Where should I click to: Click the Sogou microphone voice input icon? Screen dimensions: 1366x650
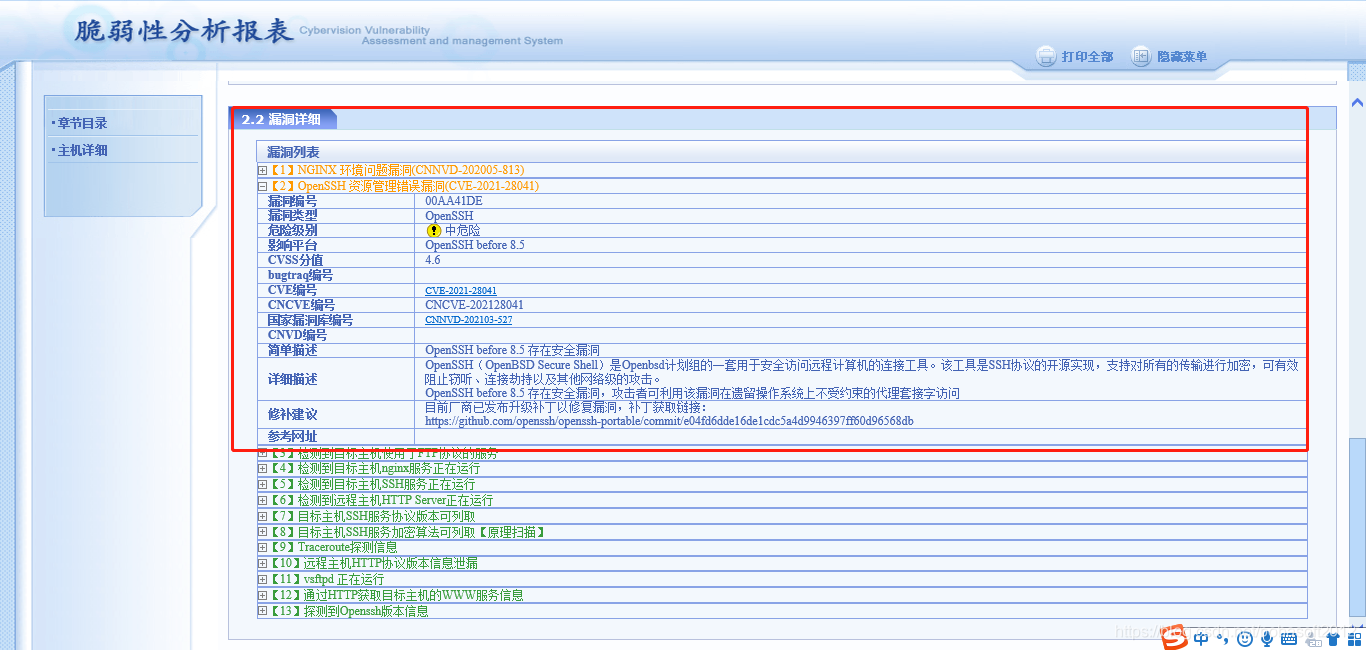click(x=1267, y=638)
